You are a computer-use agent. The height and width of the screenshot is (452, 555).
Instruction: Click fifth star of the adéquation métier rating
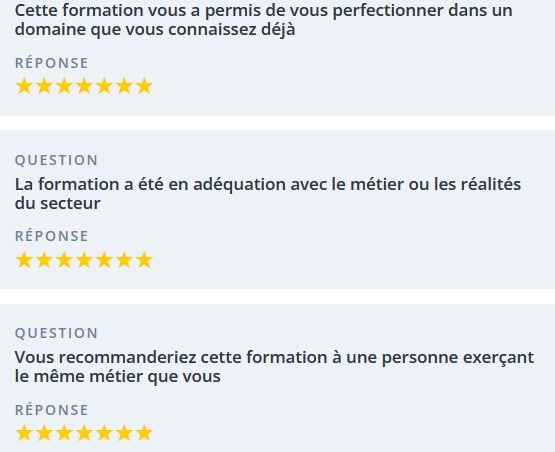(104, 260)
